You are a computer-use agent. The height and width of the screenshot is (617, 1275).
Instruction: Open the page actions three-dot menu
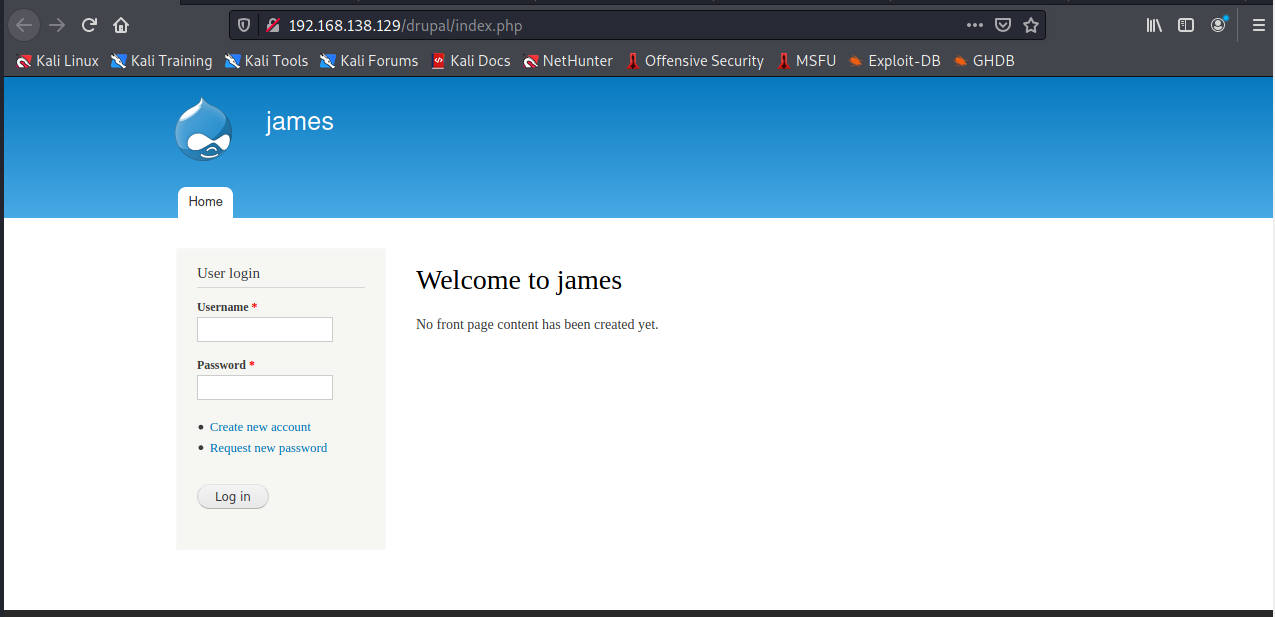975,25
